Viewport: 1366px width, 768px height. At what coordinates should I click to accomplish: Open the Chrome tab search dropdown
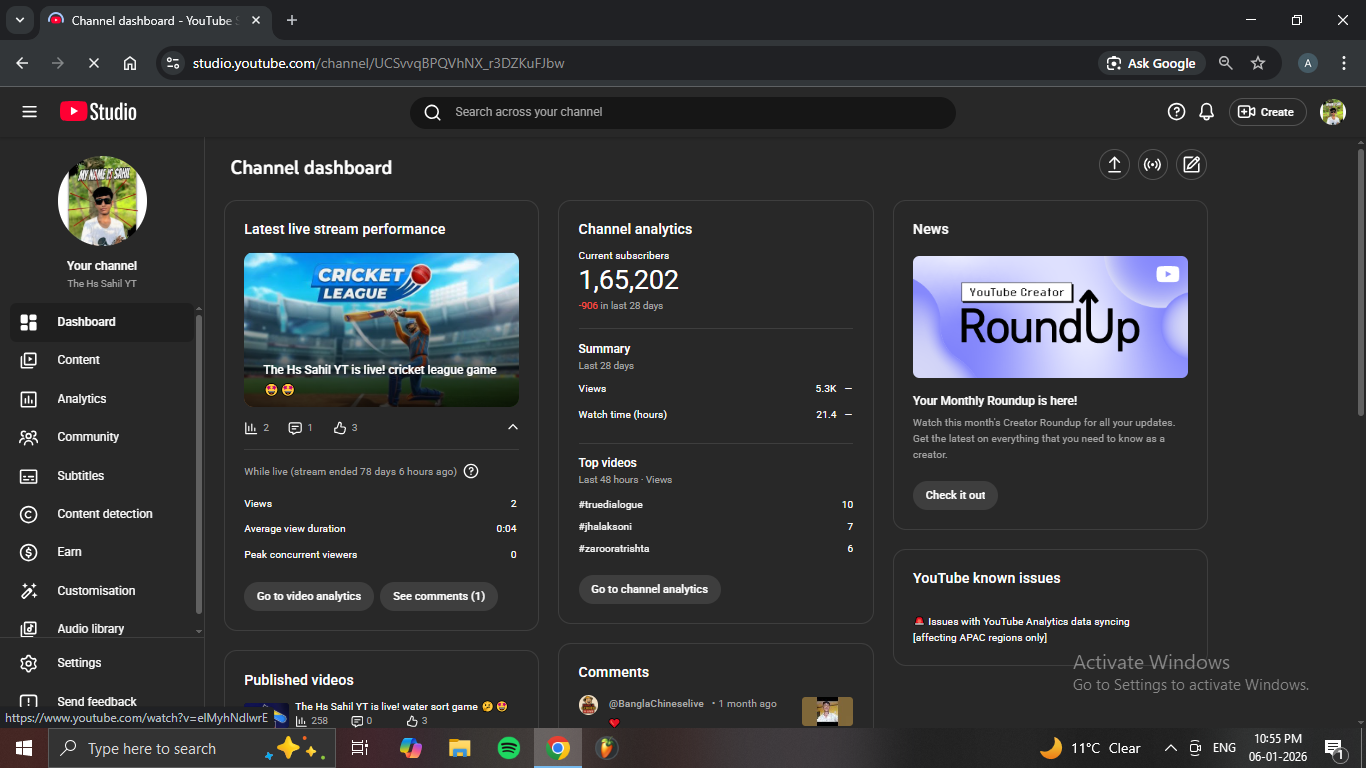click(x=19, y=20)
